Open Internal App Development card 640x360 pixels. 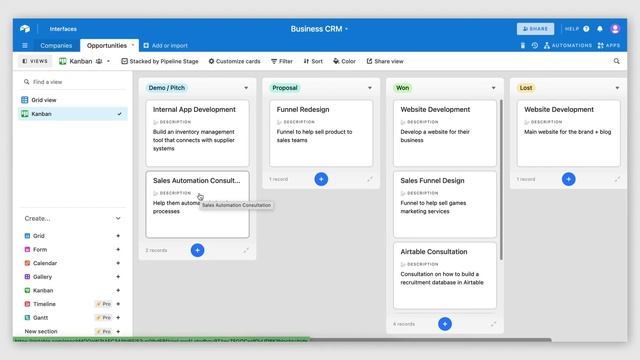(197, 133)
